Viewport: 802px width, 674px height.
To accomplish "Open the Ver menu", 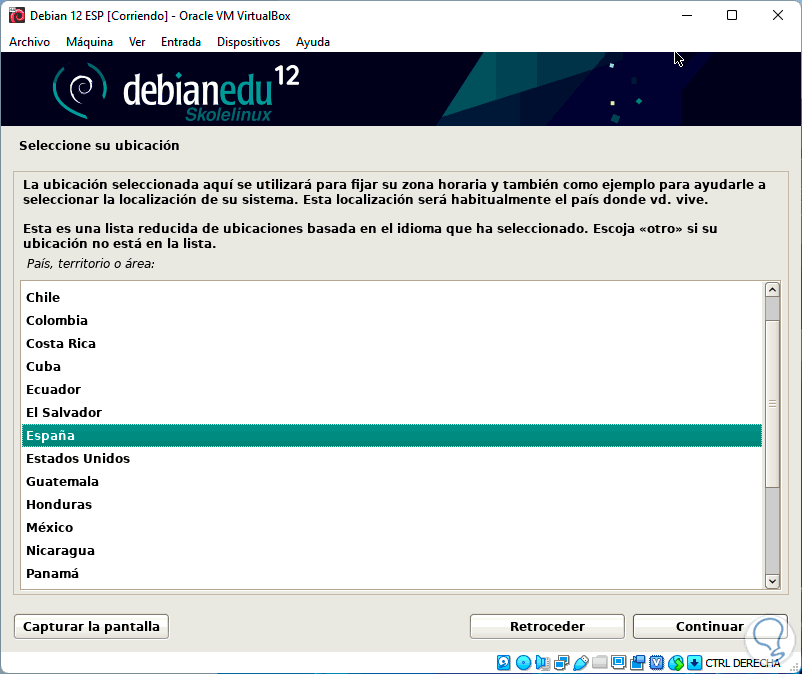I will (137, 42).
